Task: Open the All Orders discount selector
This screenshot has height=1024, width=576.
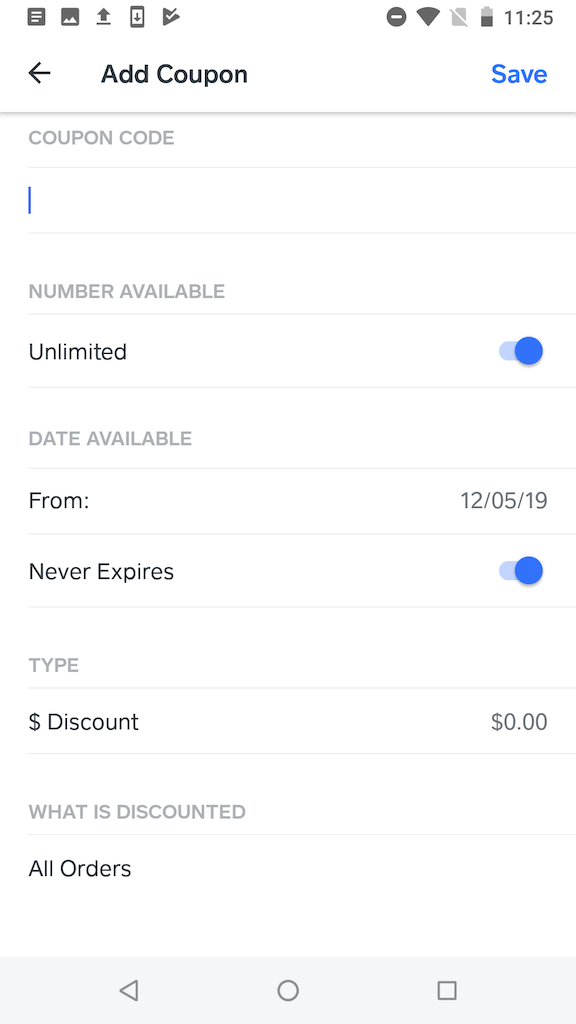Action: [288, 868]
